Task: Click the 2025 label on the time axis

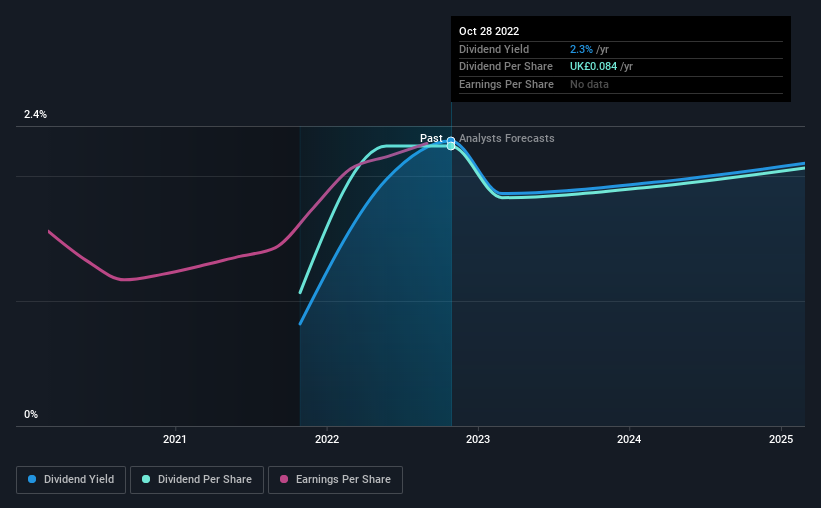Action: point(781,439)
